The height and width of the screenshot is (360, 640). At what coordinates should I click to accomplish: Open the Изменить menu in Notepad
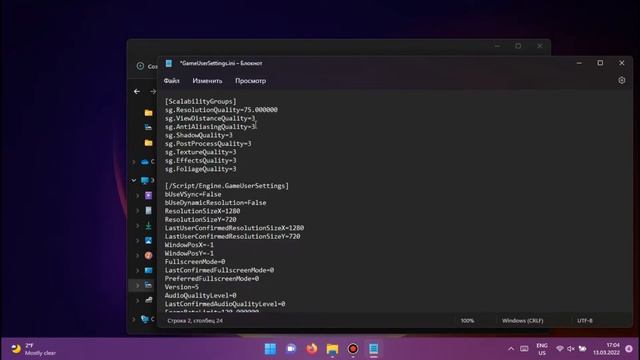point(207,81)
